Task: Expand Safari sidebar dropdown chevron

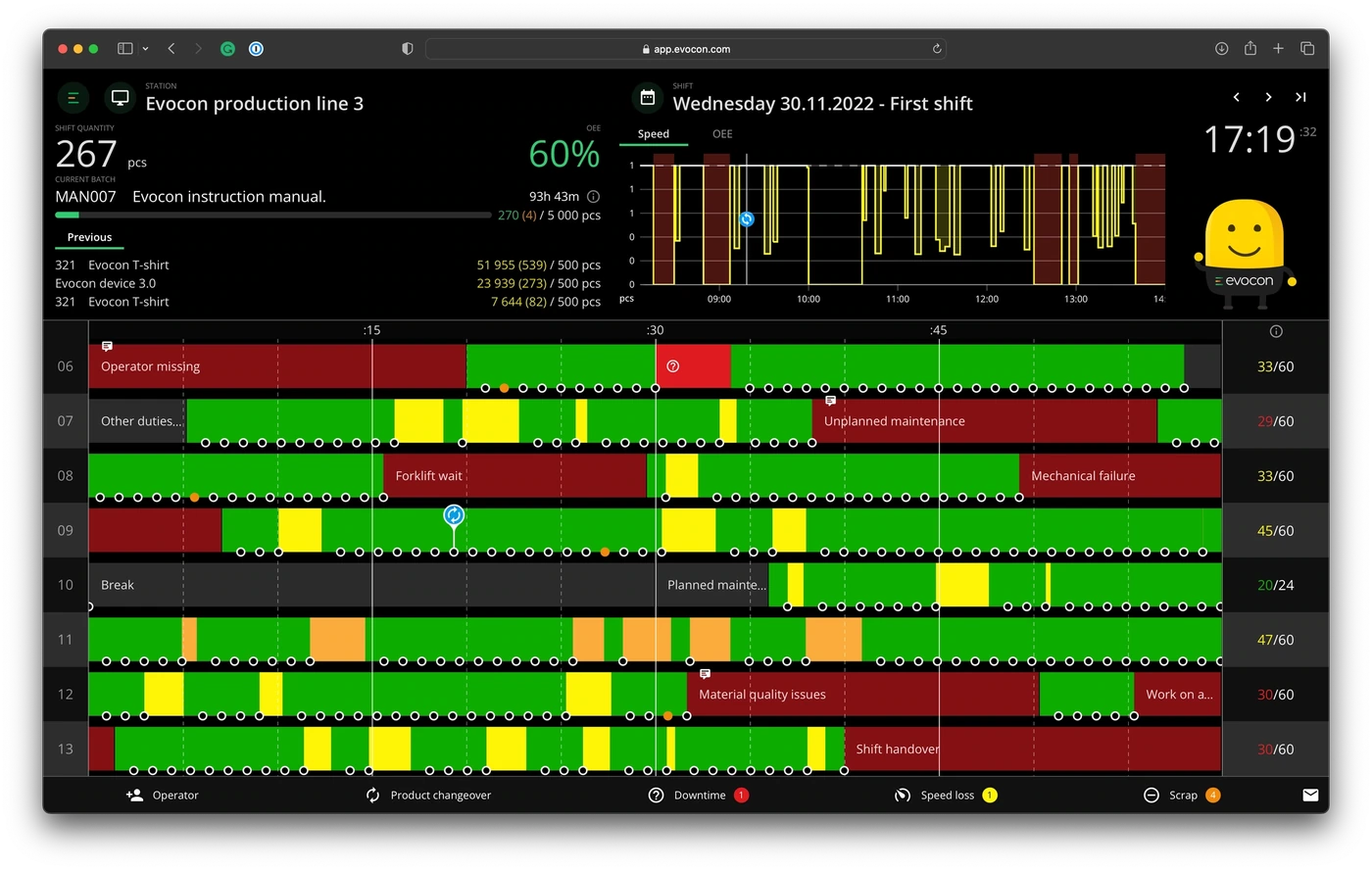Action: tap(145, 48)
